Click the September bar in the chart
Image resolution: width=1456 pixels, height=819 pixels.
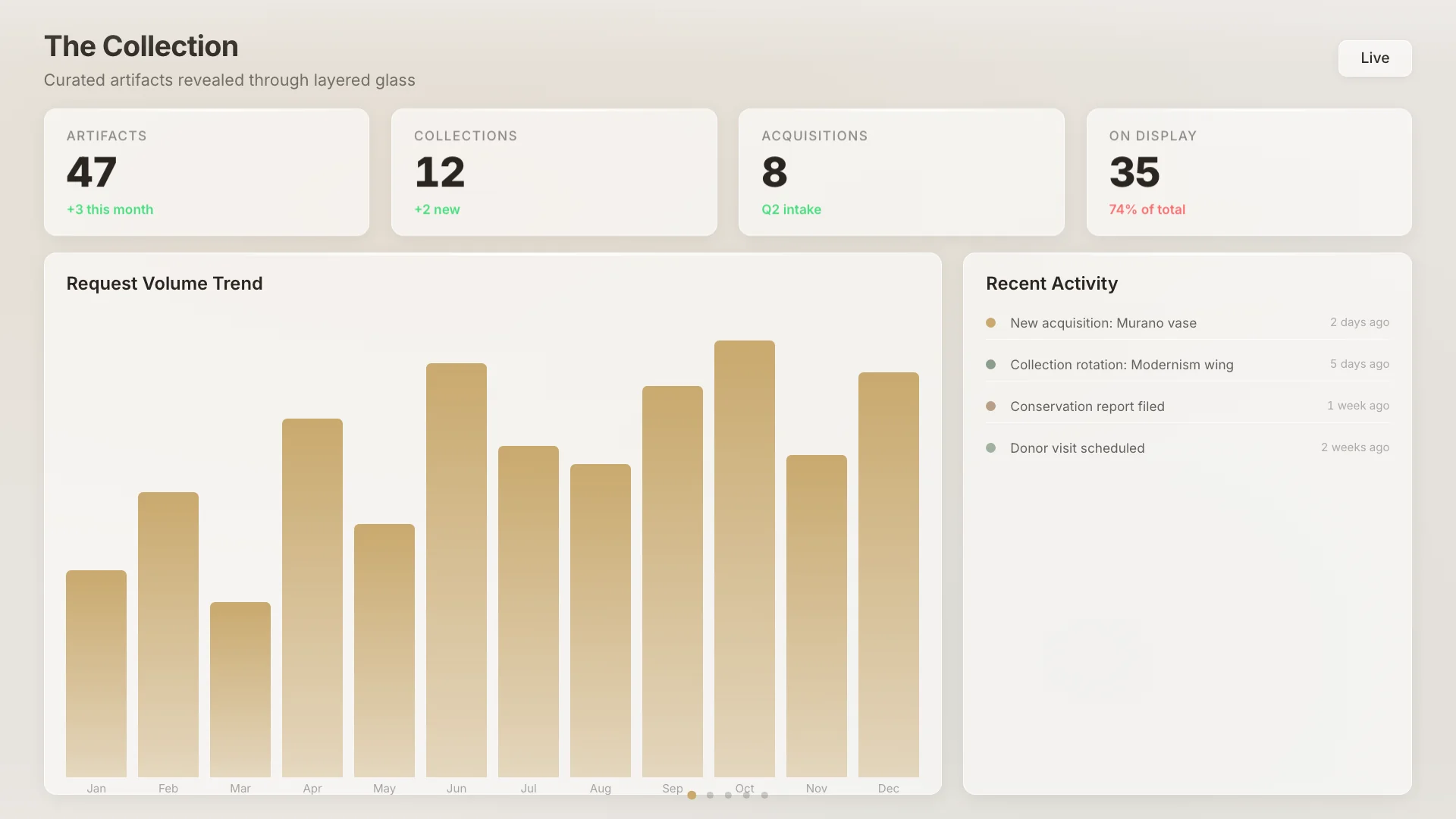pyautogui.click(x=673, y=582)
